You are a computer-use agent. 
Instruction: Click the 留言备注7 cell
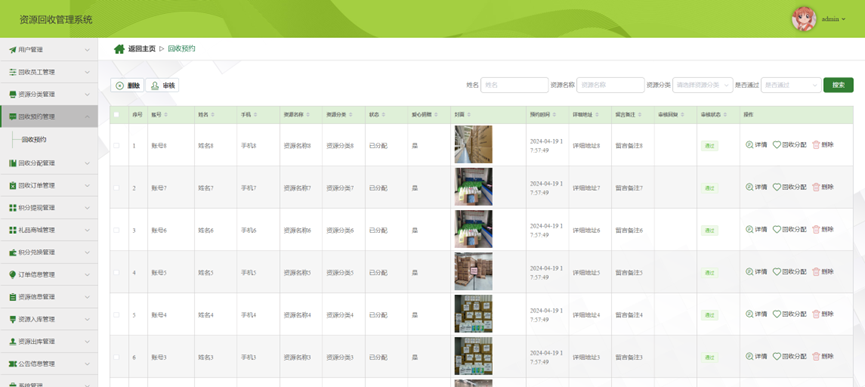629,188
